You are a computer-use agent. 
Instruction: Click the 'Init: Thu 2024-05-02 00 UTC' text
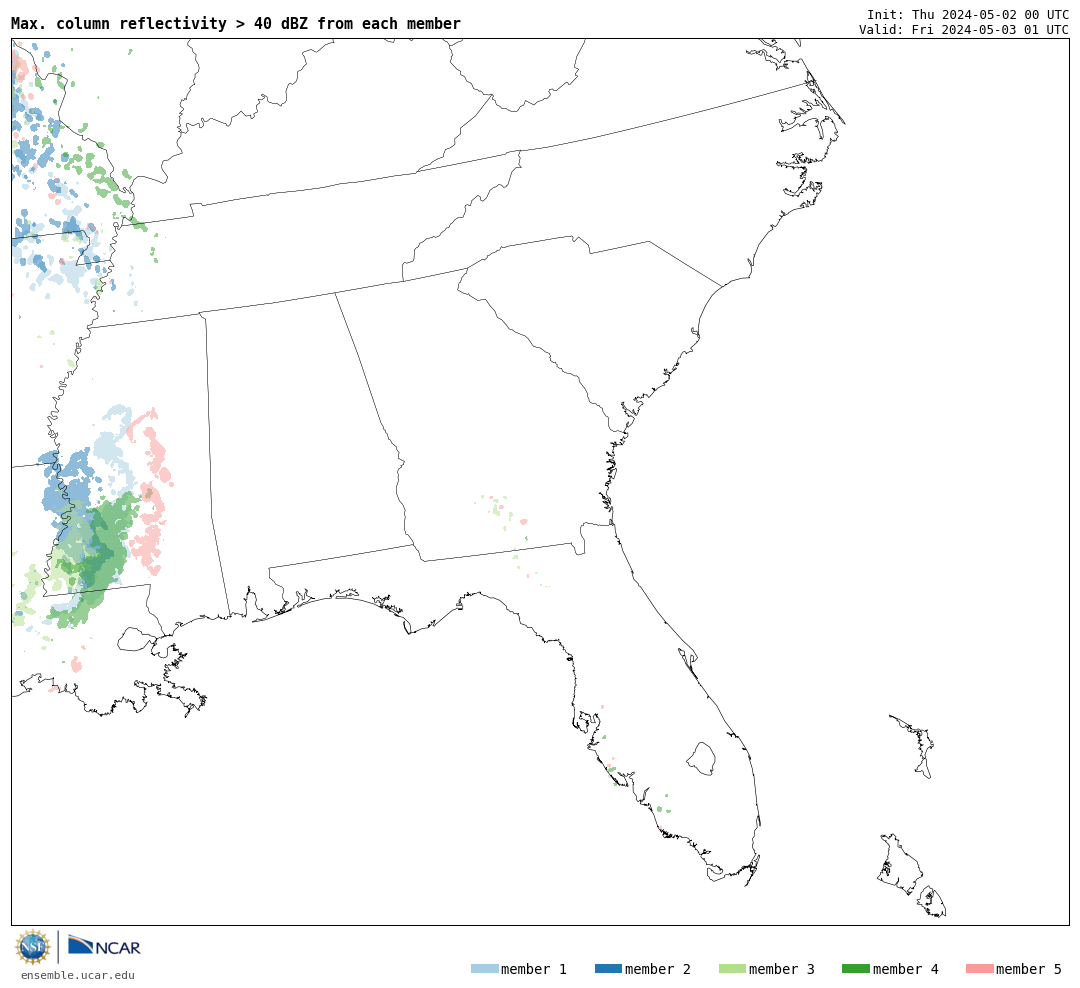point(968,14)
